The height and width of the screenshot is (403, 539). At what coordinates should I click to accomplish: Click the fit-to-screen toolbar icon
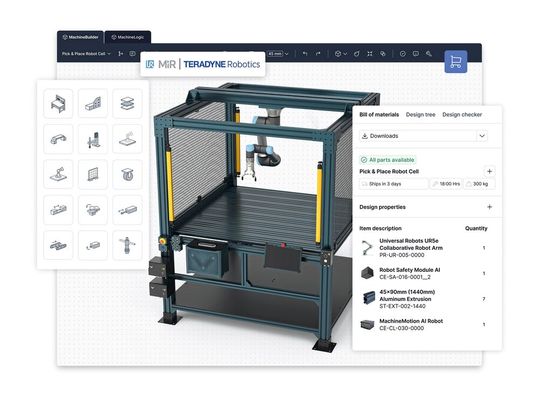point(370,54)
